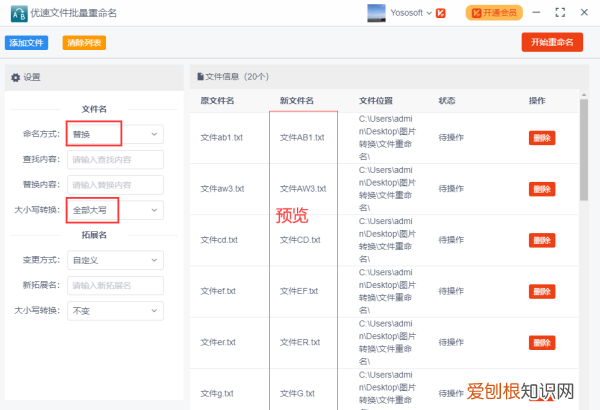The image size is (600, 410).
Task: Open the 变更方式 dropdown showing 自定义
Action: pyautogui.click(x=114, y=260)
